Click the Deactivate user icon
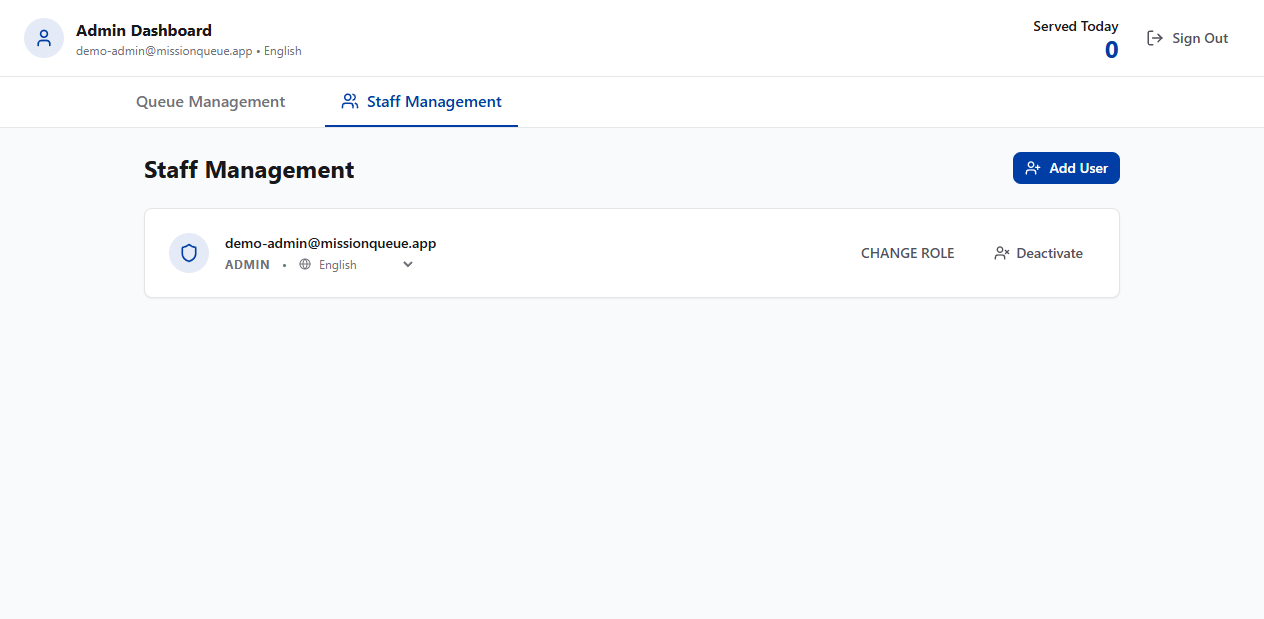 (1001, 253)
